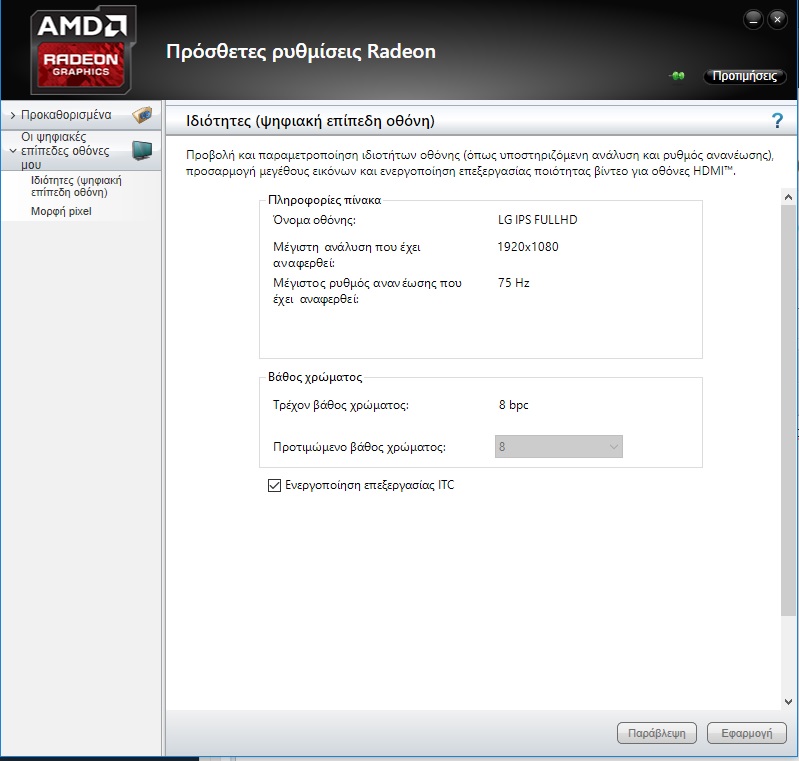Image resolution: width=799 pixels, height=761 pixels.
Task: Collapse Οι ψηφιακές επίπεδες οθόνες μου section
Action: click(13, 151)
